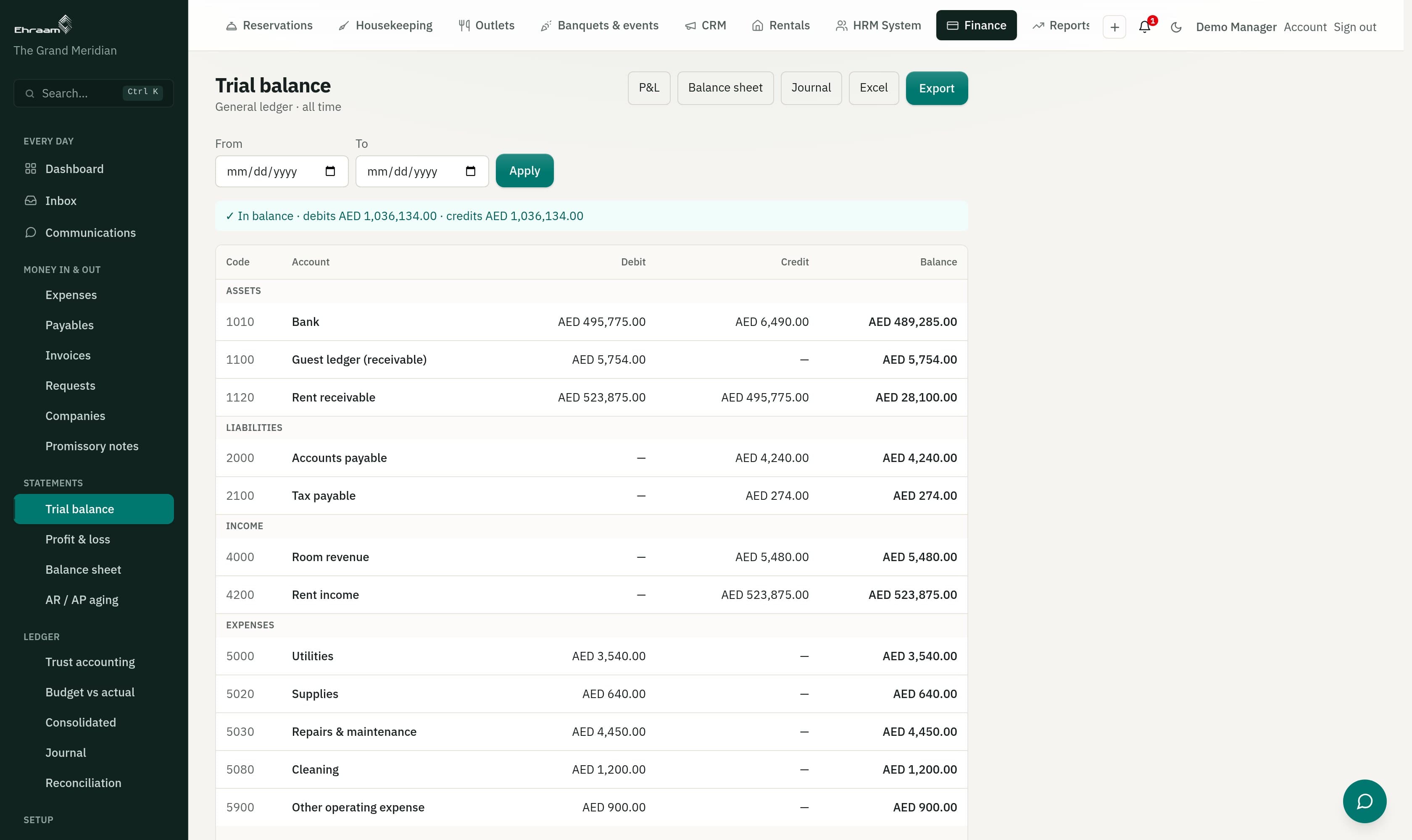Open Banquets & events tab

[599, 26]
